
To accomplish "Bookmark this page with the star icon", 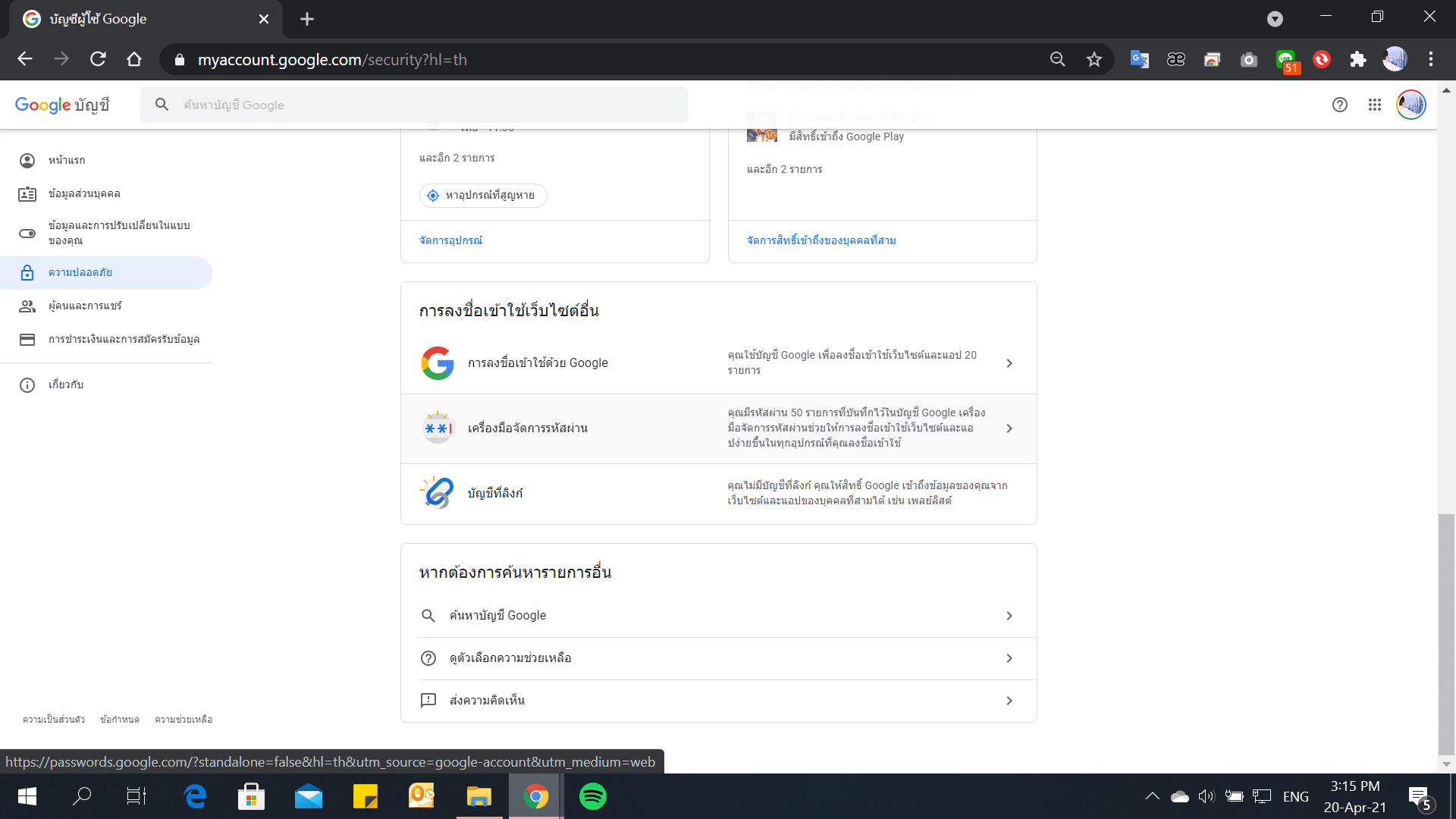I will coord(1094,59).
